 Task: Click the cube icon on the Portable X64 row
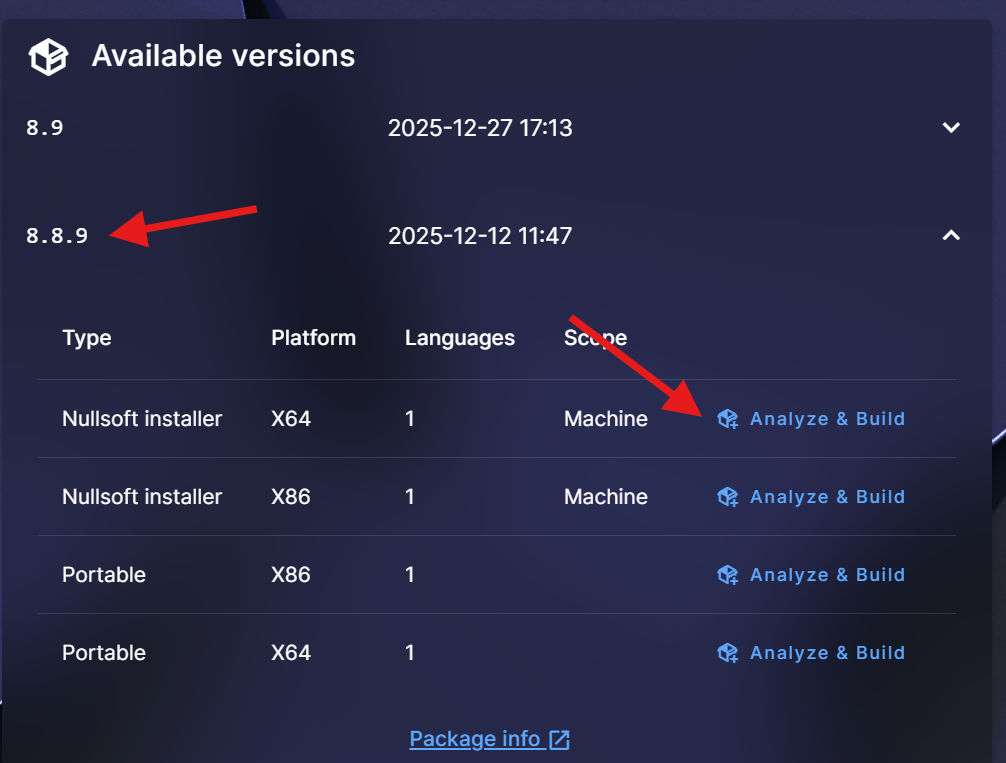point(727,652)
